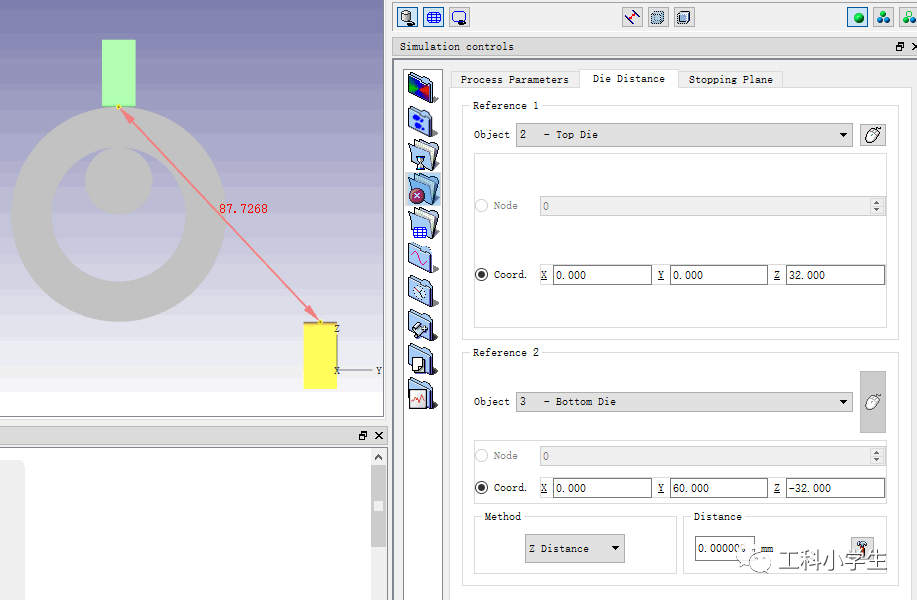Click Reference 2 X coordinate field

[x=602, y=488]
